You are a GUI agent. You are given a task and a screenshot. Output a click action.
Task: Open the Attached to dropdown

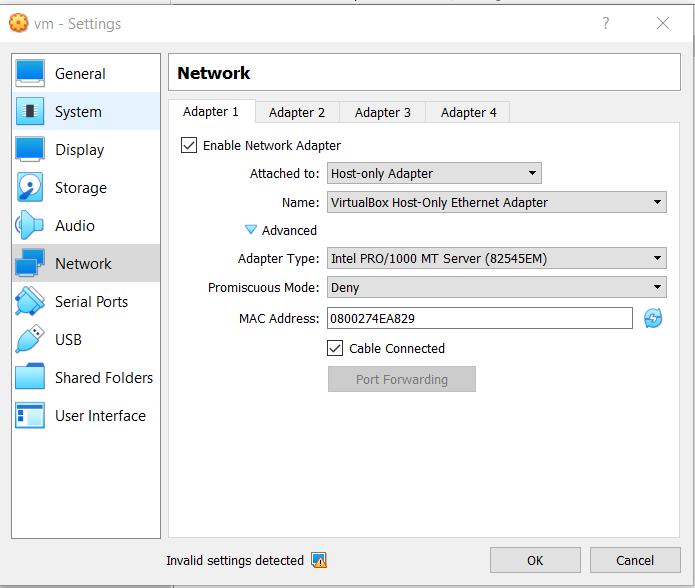coord(434,173)
